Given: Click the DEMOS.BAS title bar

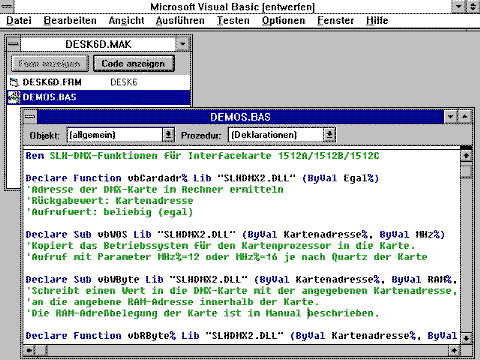Looking at the screenshot, I should [x=240, y=117].
